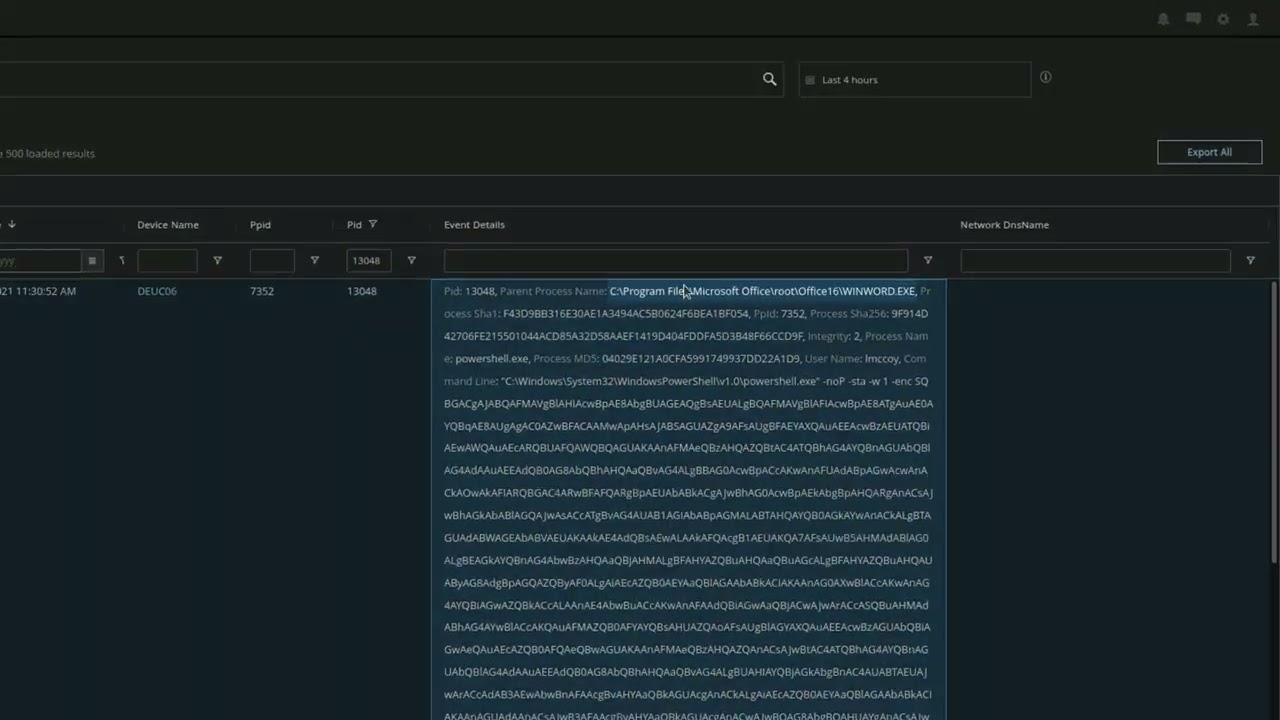1280x720 pixels.
Task: Click the filter icon in Pid header
Action: tap(372, 224)
